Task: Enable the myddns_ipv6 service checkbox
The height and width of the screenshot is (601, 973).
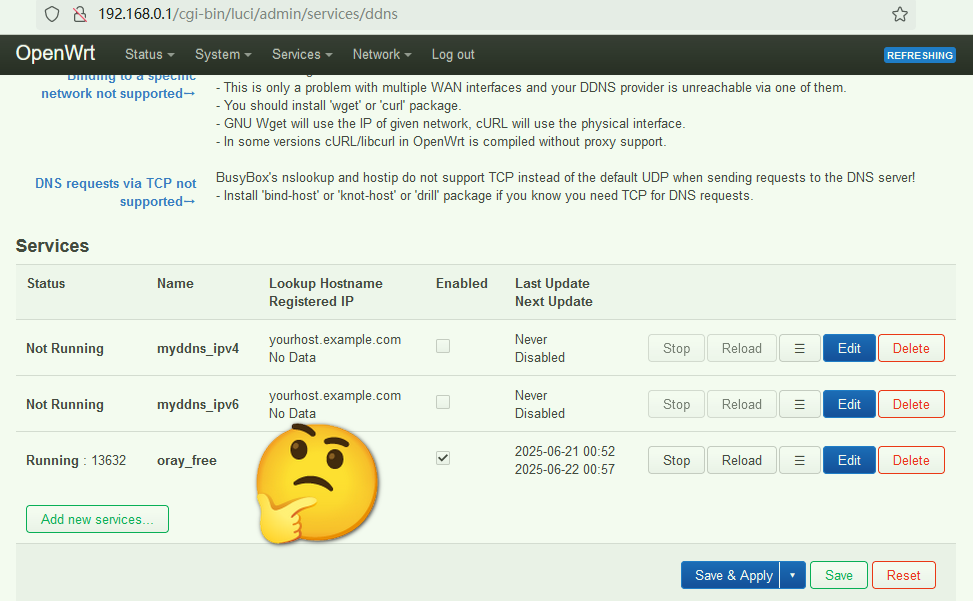Action: [x=443, y=402]
